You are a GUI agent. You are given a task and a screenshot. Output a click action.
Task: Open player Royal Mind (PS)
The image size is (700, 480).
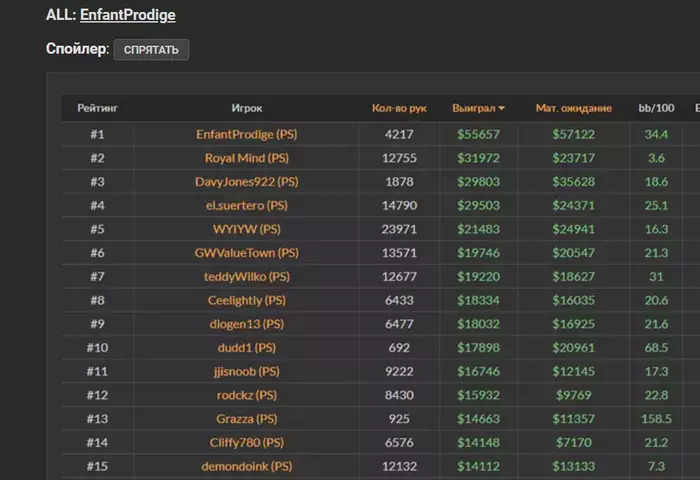[247, 158]
